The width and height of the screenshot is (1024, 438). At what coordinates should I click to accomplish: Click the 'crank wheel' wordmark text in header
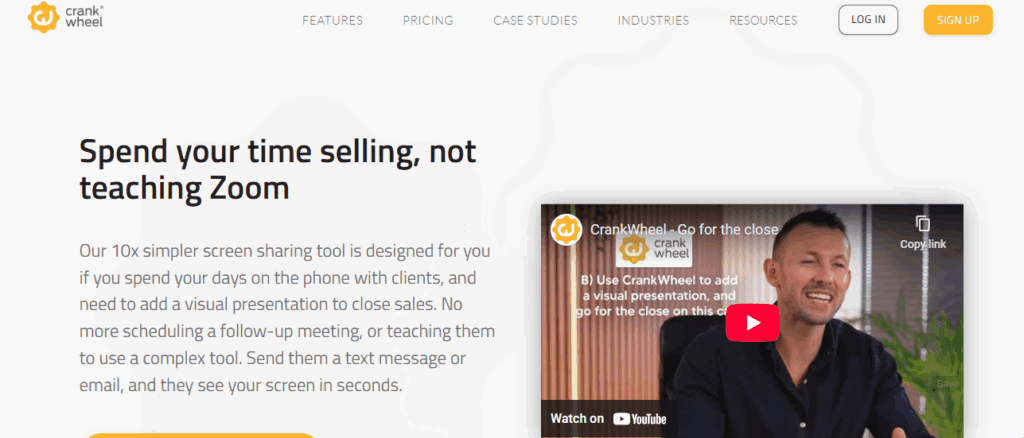pyautogui.click(x=85, y=16)
